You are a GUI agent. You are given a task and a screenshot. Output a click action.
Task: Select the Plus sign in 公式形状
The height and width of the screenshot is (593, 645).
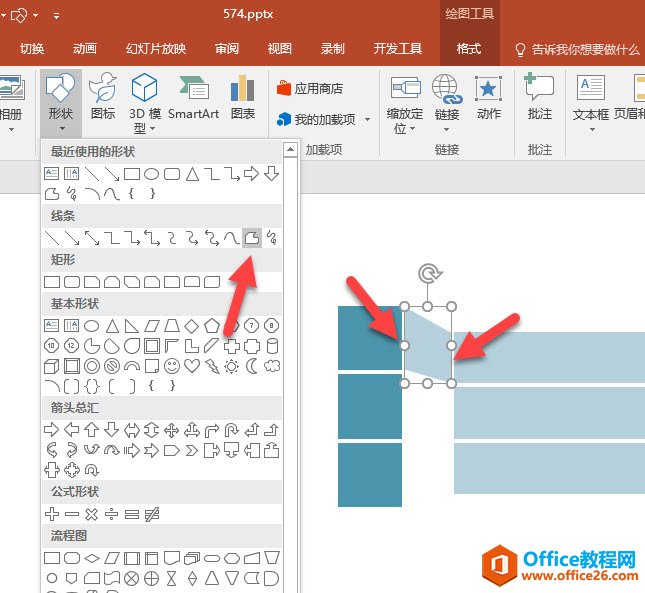(x=52, y=514)
